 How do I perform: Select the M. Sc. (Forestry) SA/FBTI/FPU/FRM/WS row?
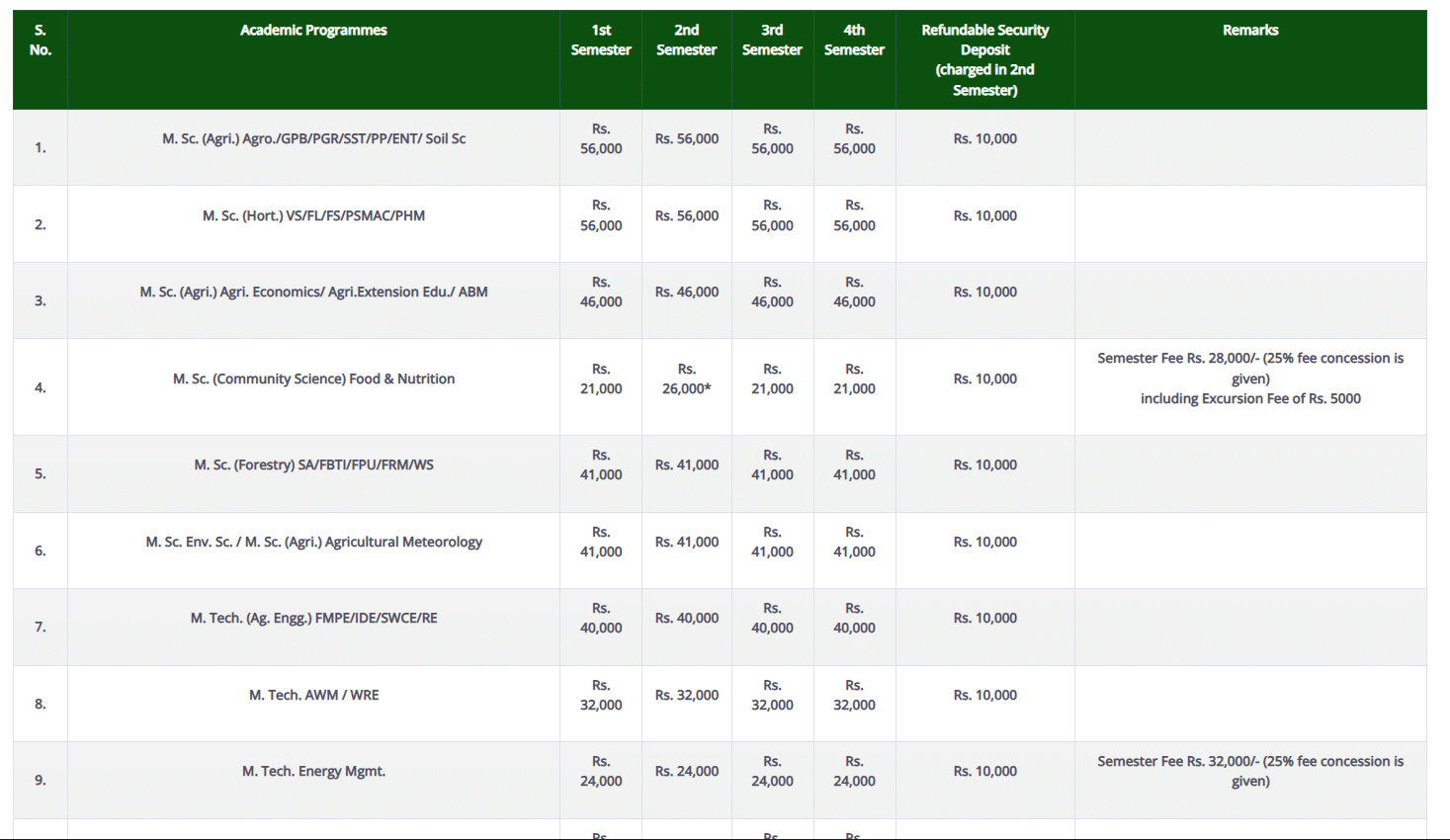click(x=313, y=464)
